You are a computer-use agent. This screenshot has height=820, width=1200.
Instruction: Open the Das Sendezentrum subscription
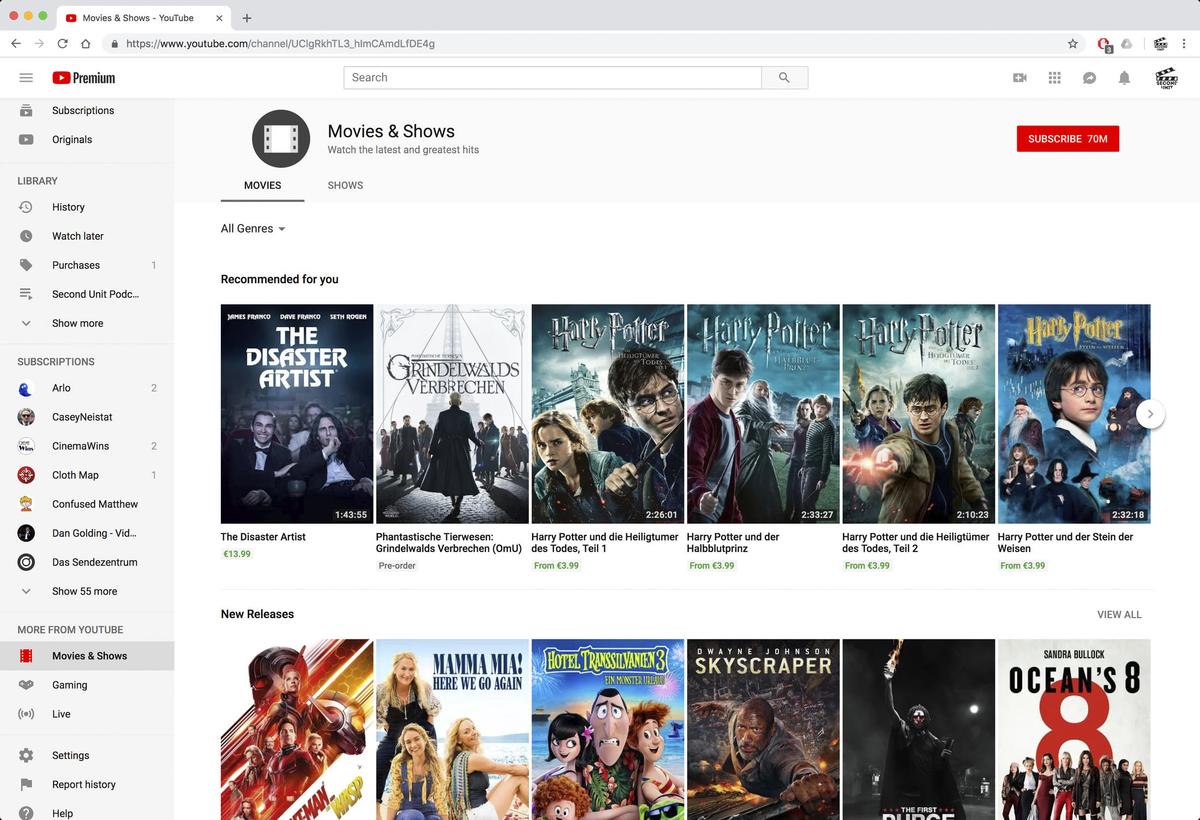click(87, 562)
